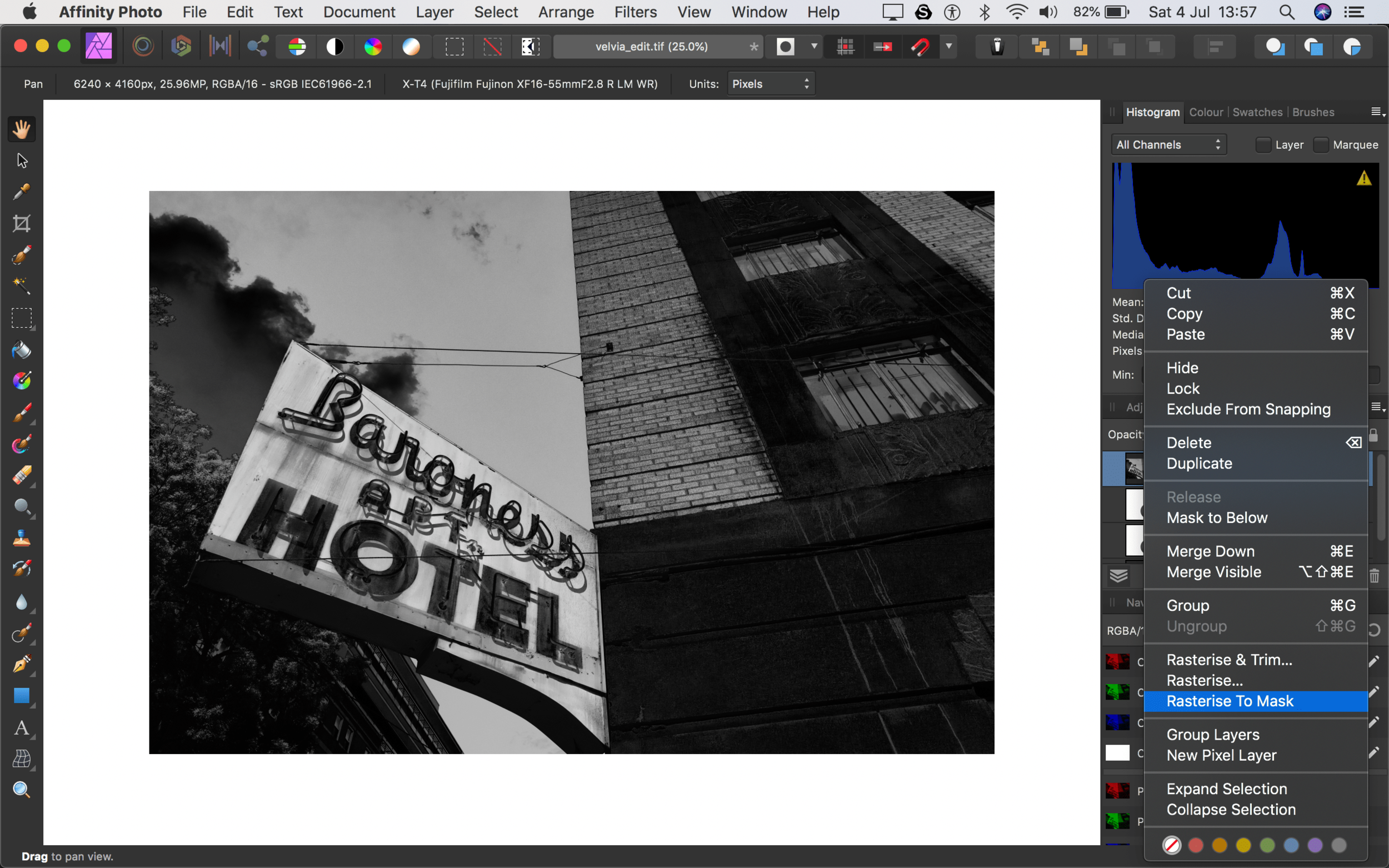
Task: Enable the Marquee histogram checkbox
Action: pyautogui.click(x=1321, y=144)
